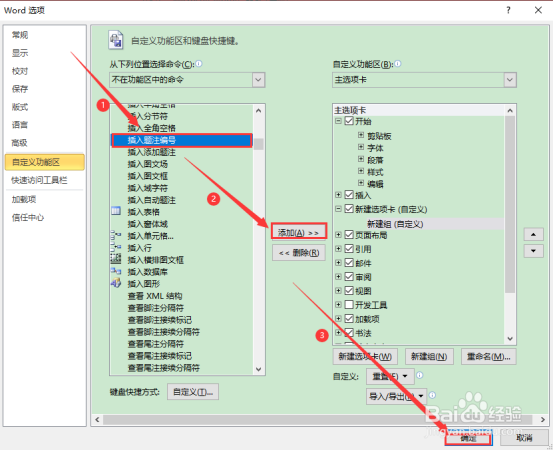Click keyboard shortcut 自定义(T)... button
The width and height of the screenshot is (554, 451).
click(193, 392)
